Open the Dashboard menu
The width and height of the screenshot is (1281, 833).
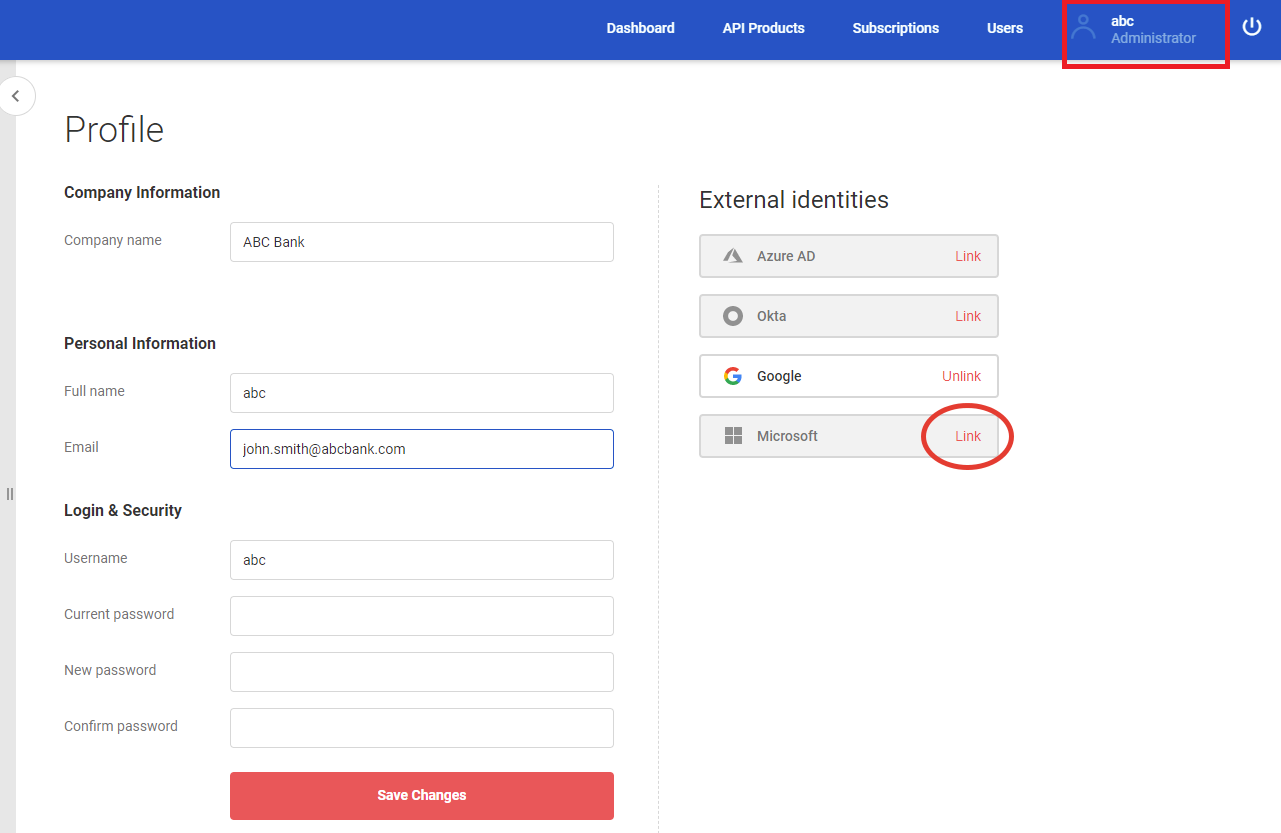point(640,28)
